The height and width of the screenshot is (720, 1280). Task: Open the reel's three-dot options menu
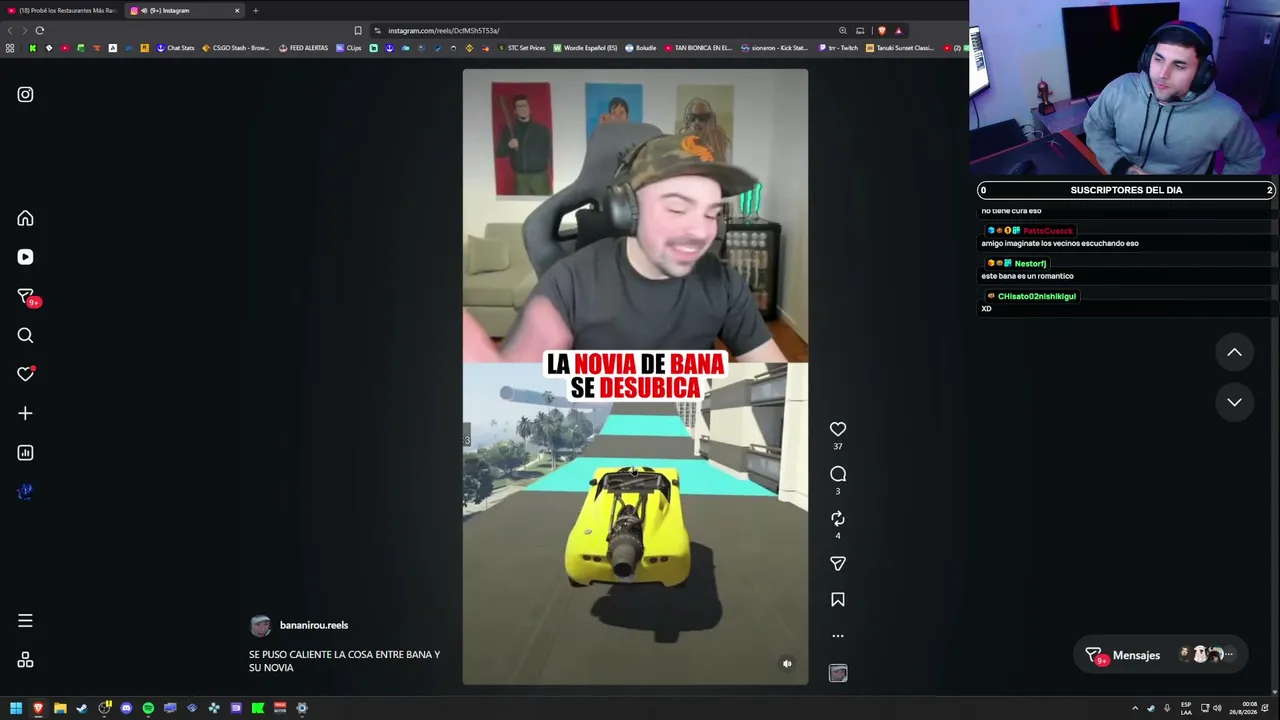click(x=838, y=636)
